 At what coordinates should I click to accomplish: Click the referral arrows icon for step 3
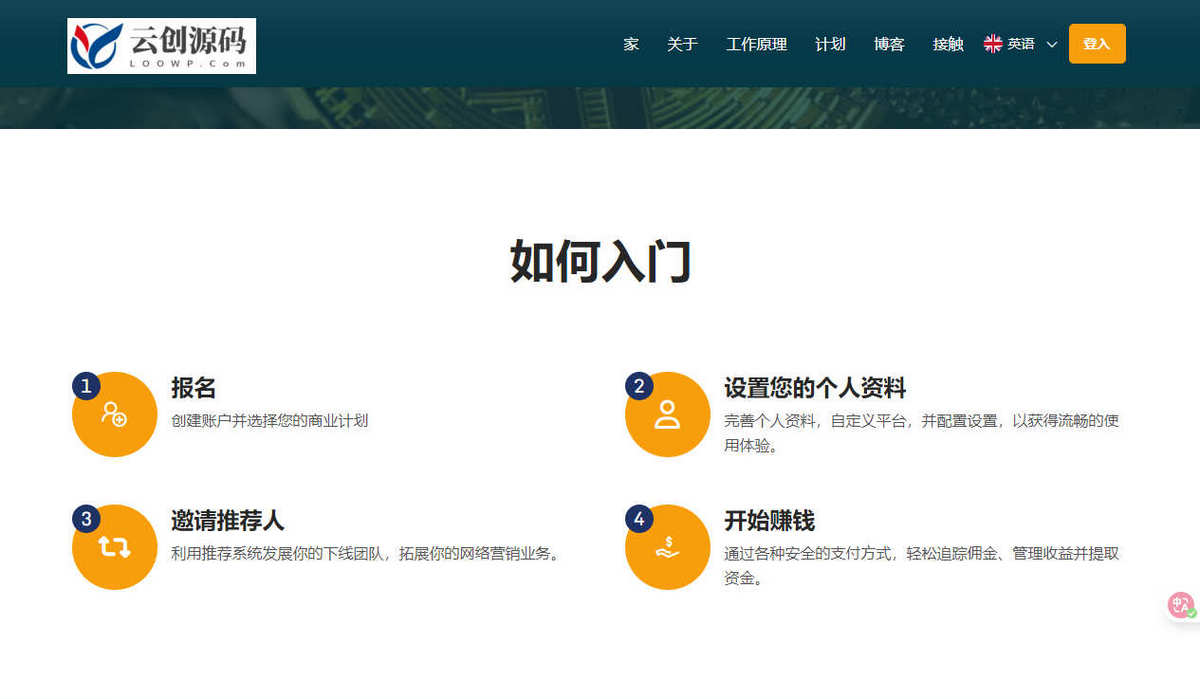[x=114, y=547]
